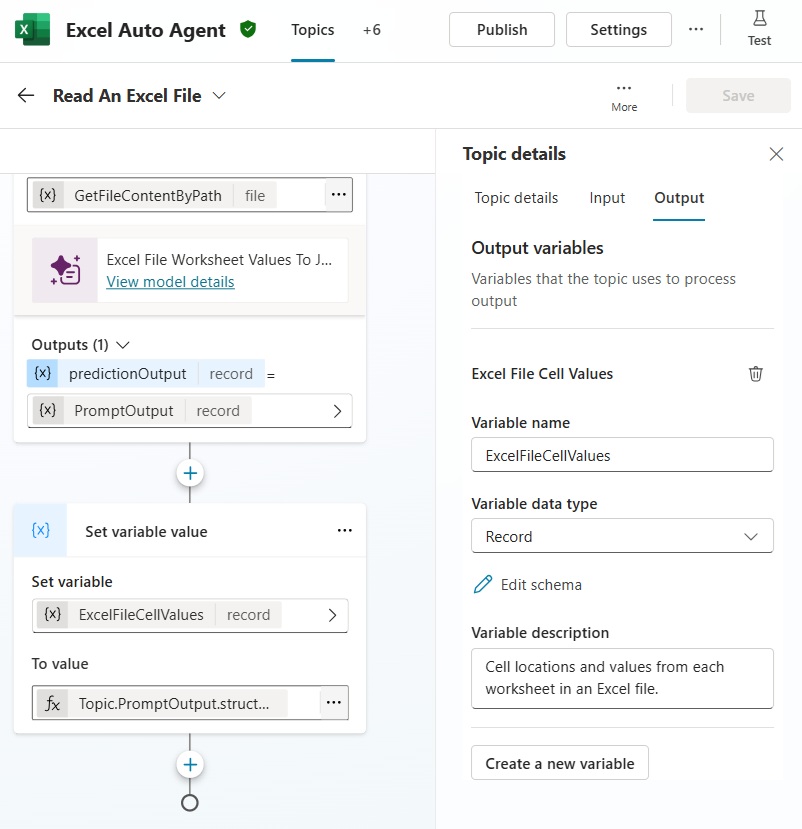Image resolution: width=802 pixels, height=829 pixels.
Task: Delete the Excel File Cell Values variable
Action: (x=756, y=374)
